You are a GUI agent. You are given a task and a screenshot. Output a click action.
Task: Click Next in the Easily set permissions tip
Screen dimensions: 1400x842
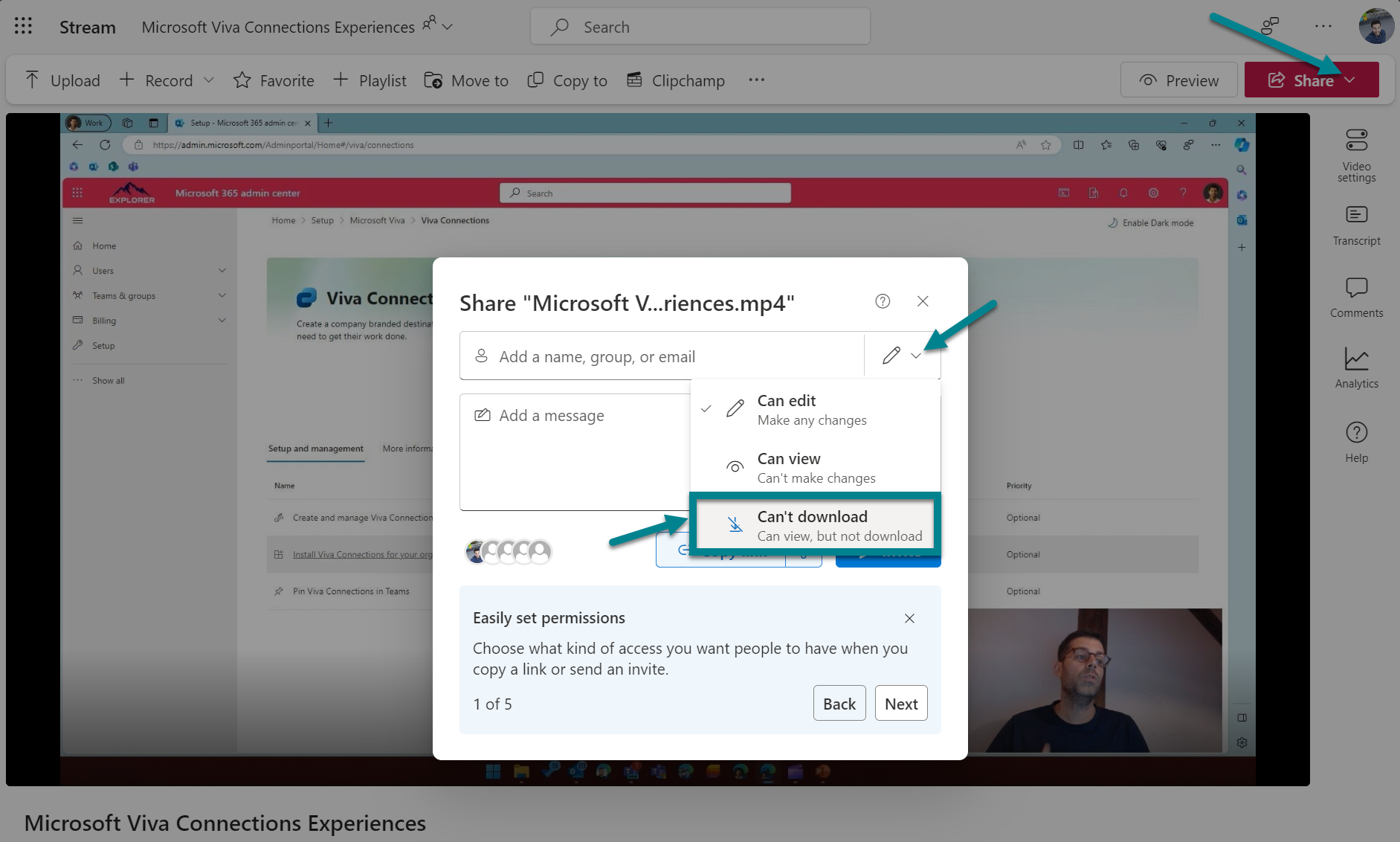coord(901,703)
